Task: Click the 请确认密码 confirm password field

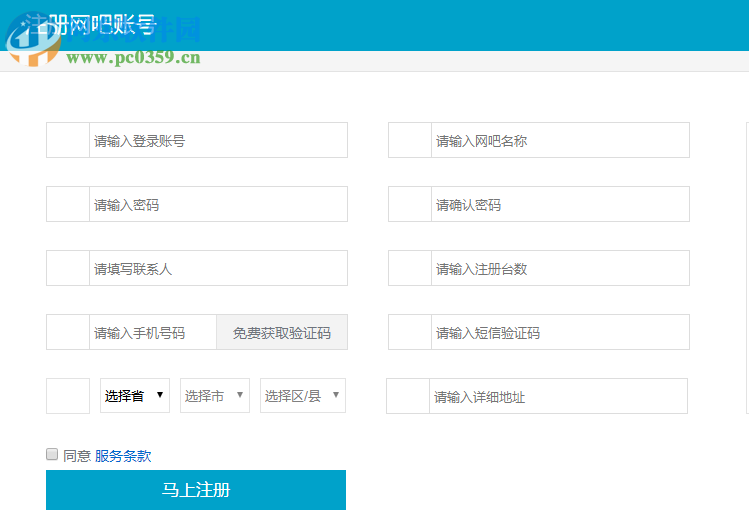Action: [560, 204]
